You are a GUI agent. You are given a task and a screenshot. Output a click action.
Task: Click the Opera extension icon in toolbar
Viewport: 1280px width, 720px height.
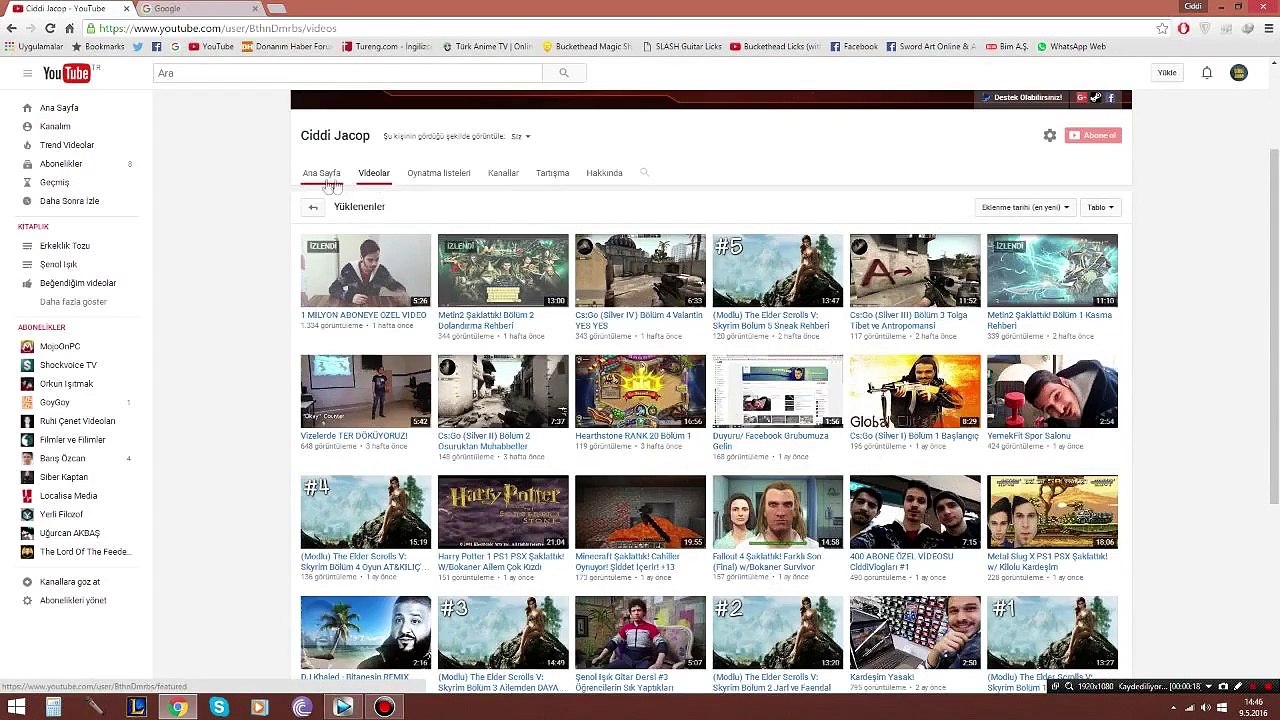(x=1183, y=28)
